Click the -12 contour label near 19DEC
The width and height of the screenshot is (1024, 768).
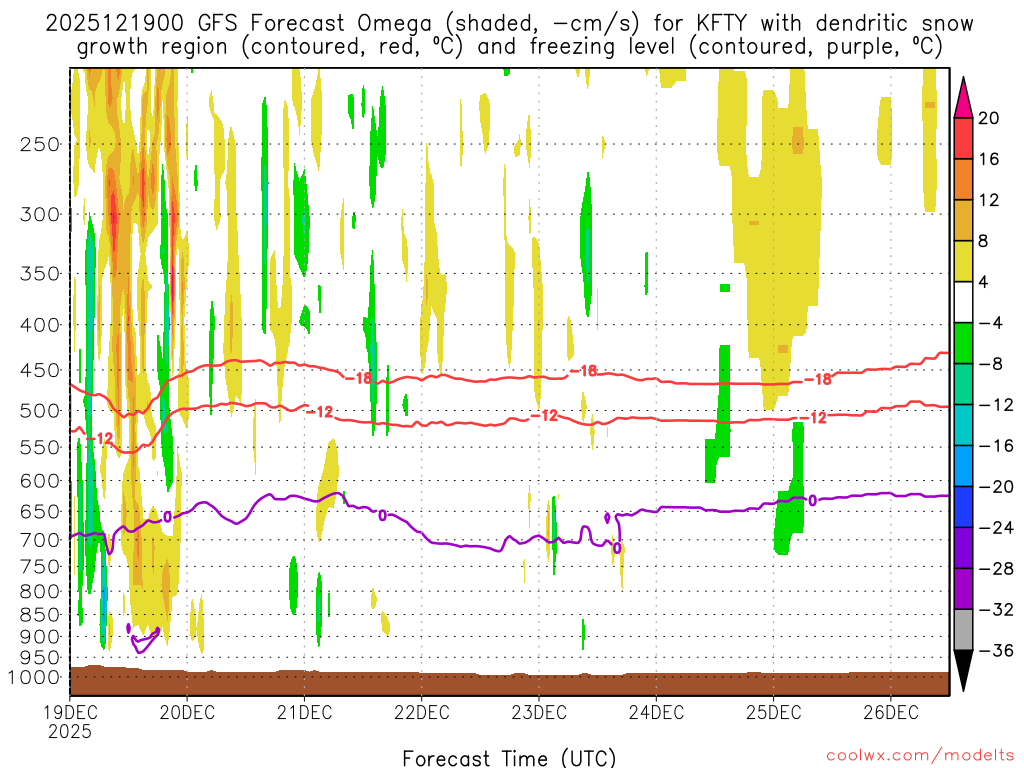[100, 438]
